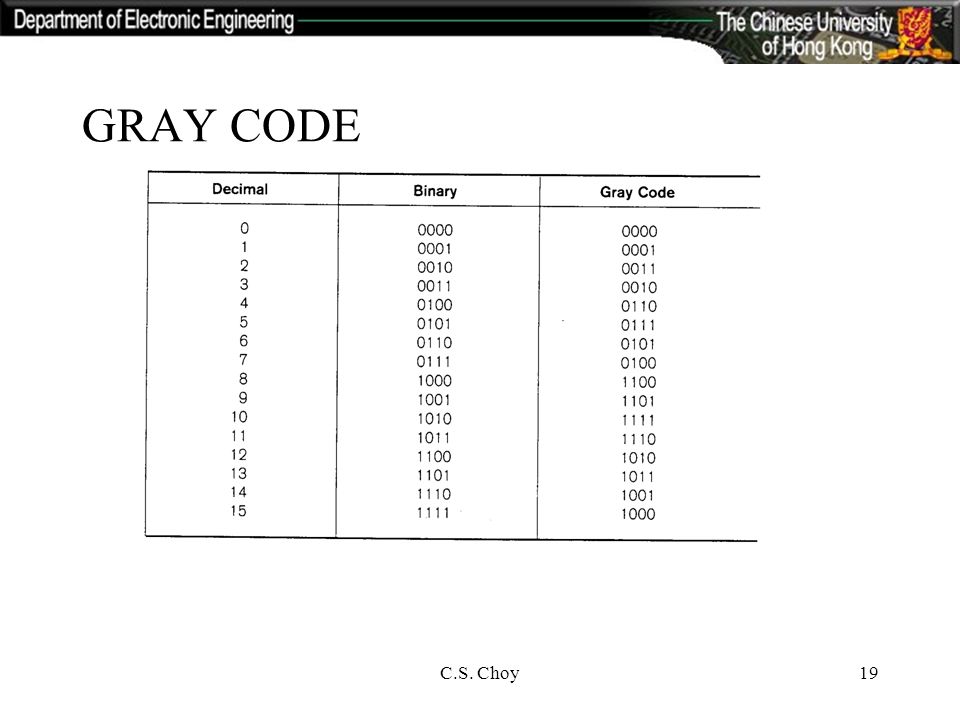Click 0010 in the Binary column
Image resolution: width=960 pixels, height=720 pixels.
(435, 268)
